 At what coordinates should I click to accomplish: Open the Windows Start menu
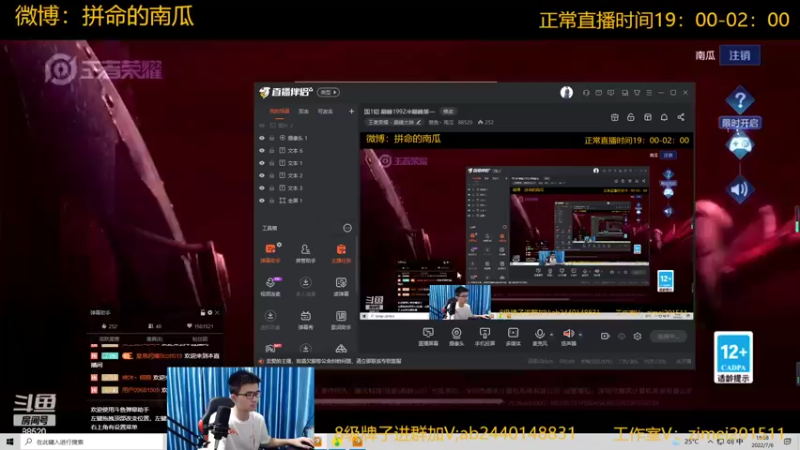(x=10, y=442)
